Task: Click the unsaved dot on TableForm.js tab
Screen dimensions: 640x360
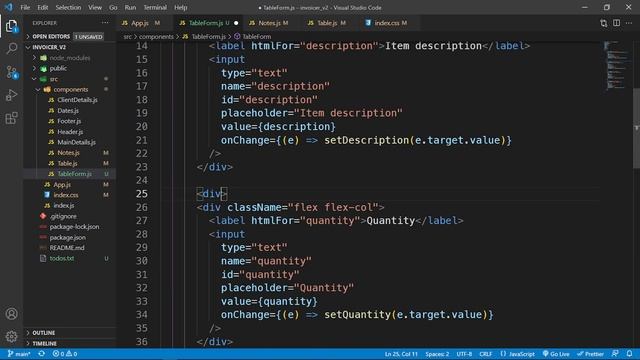Action: [236, 23]
